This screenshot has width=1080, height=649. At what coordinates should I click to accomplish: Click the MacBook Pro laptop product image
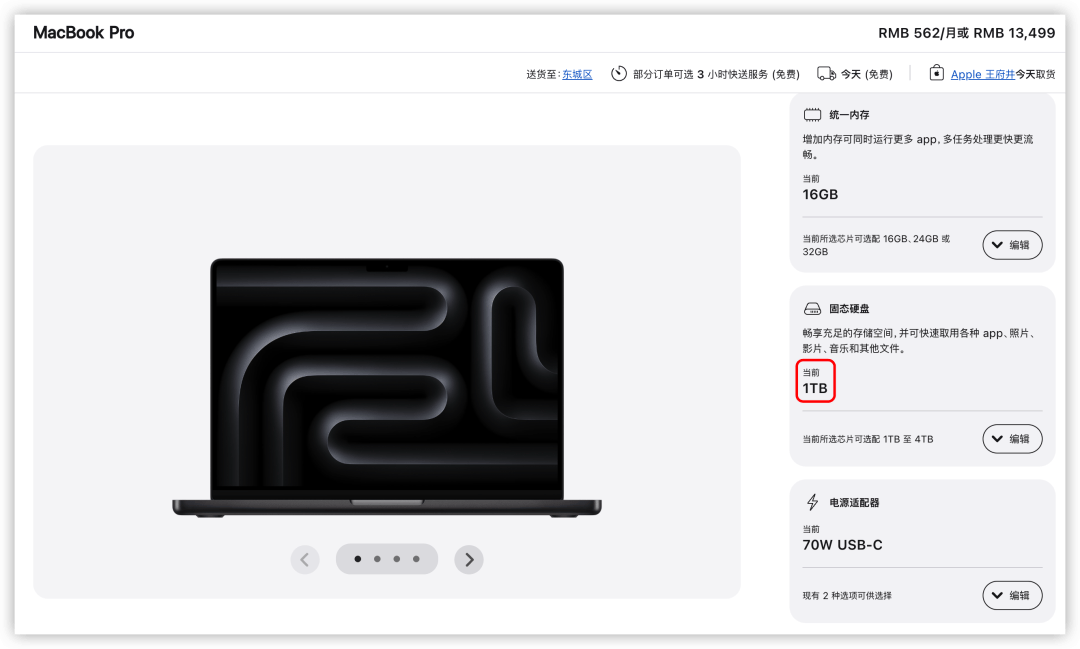pyautogui.click(x=387, y=387)
